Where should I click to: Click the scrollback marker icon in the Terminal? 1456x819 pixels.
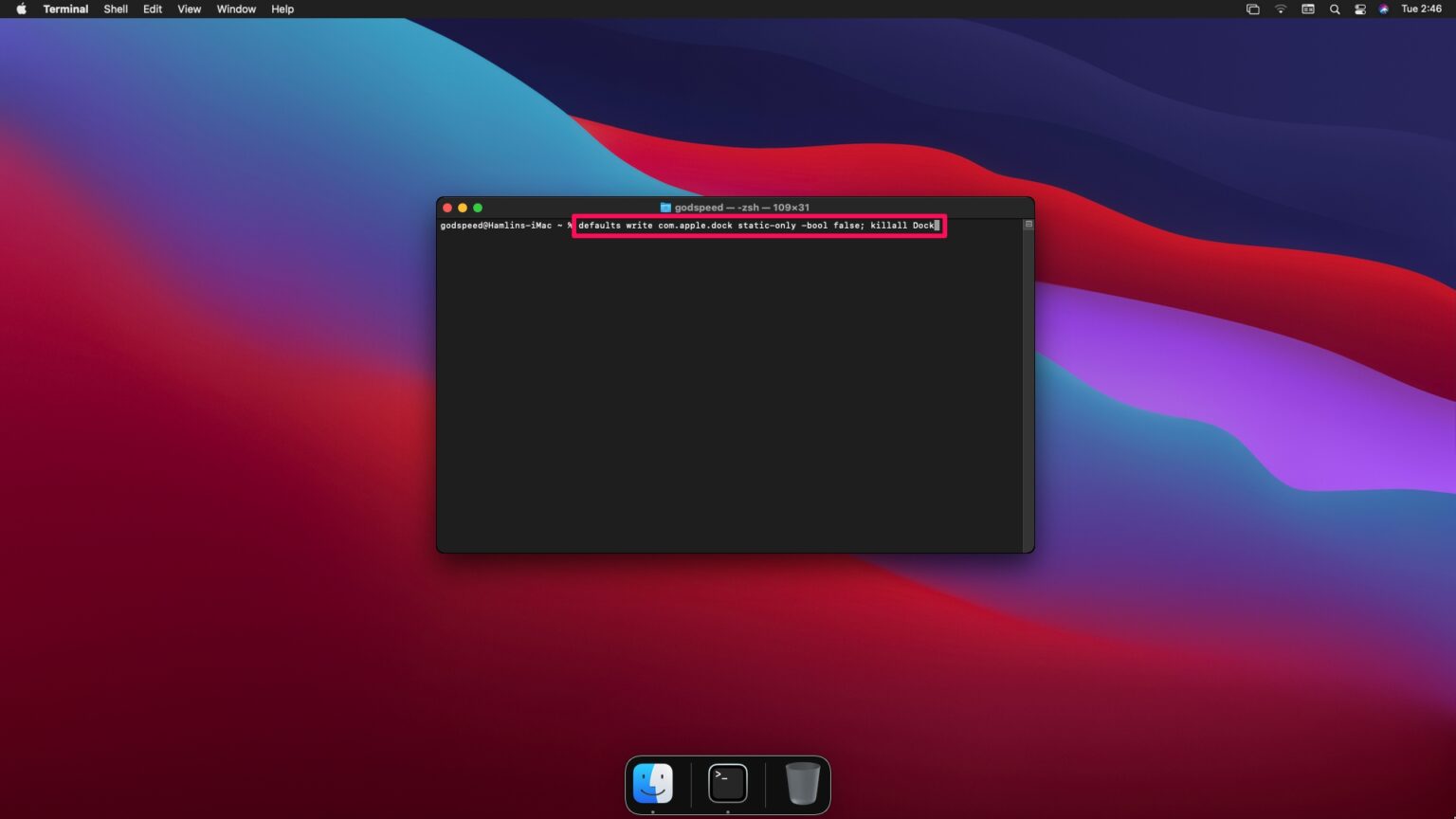tap(1028, 225)
